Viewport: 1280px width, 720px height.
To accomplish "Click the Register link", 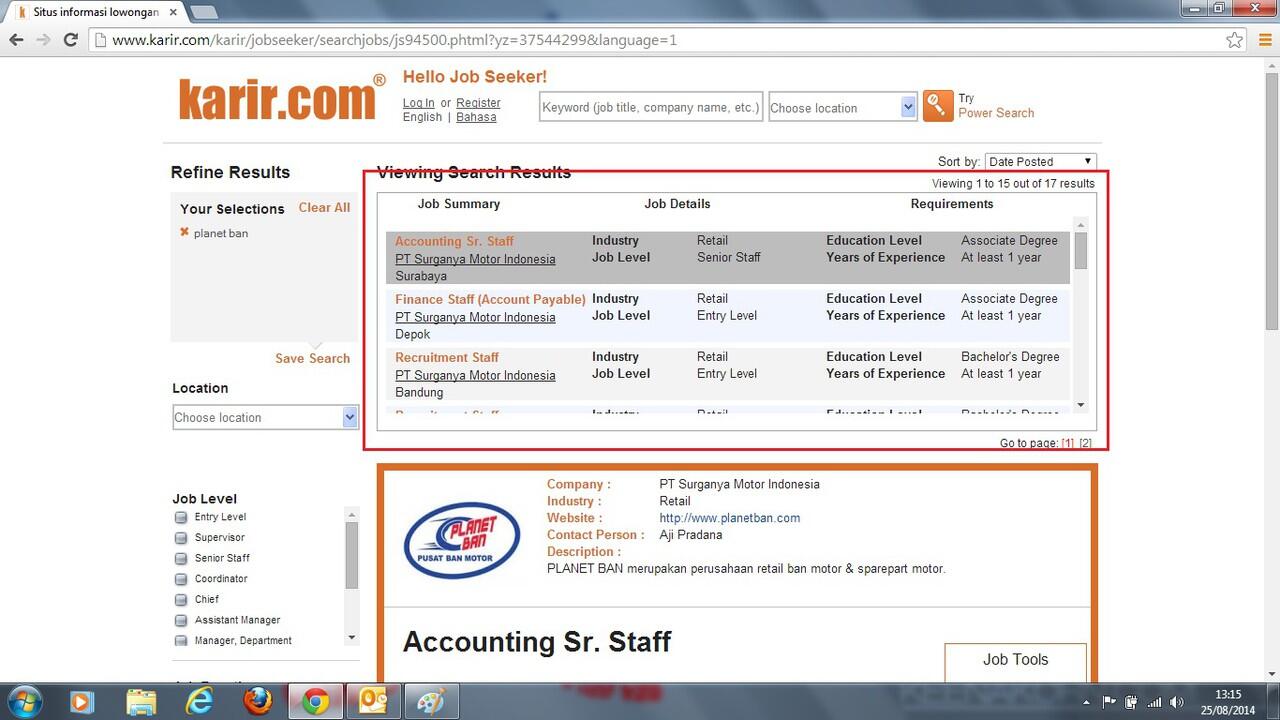I will click(x=478, y=103).
